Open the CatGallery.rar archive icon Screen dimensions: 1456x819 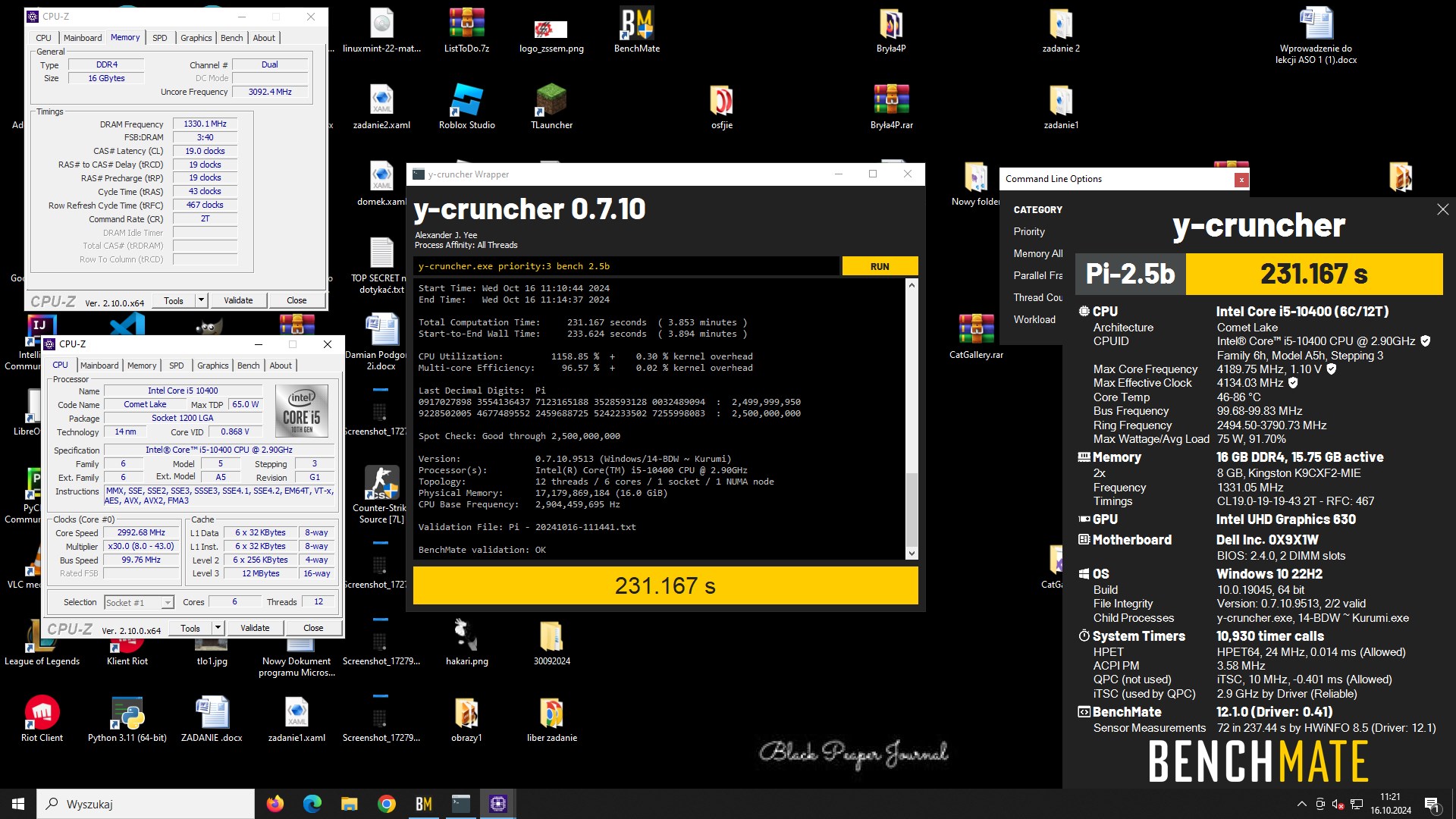click(976, 337)
